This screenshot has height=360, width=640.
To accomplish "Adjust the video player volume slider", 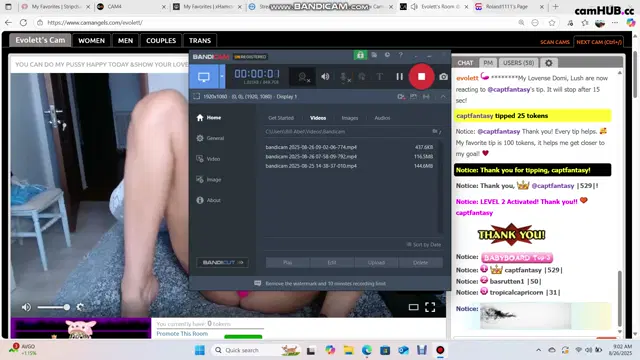I will [x=53, y=307].
